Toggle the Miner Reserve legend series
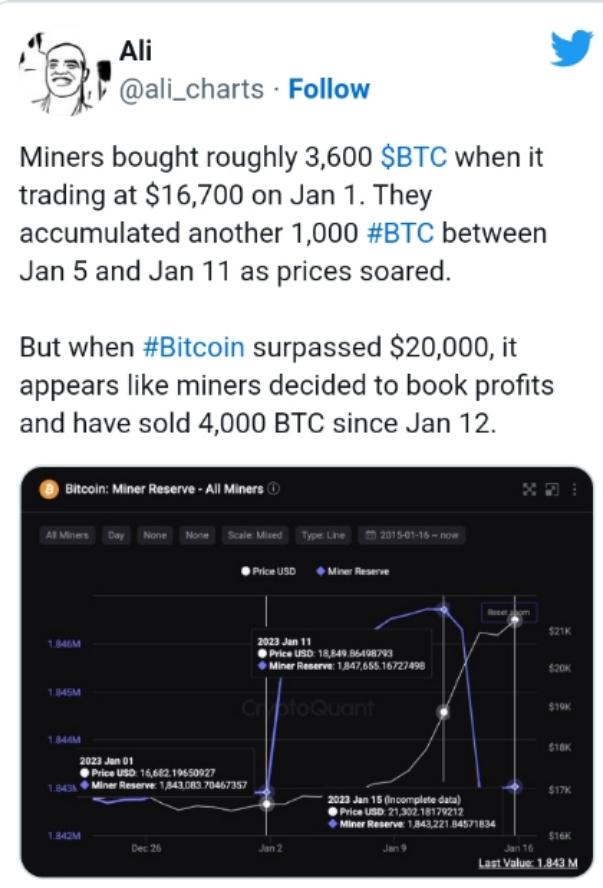The height and width of the screenshot is (888, 603). click(x=353, y=571)
